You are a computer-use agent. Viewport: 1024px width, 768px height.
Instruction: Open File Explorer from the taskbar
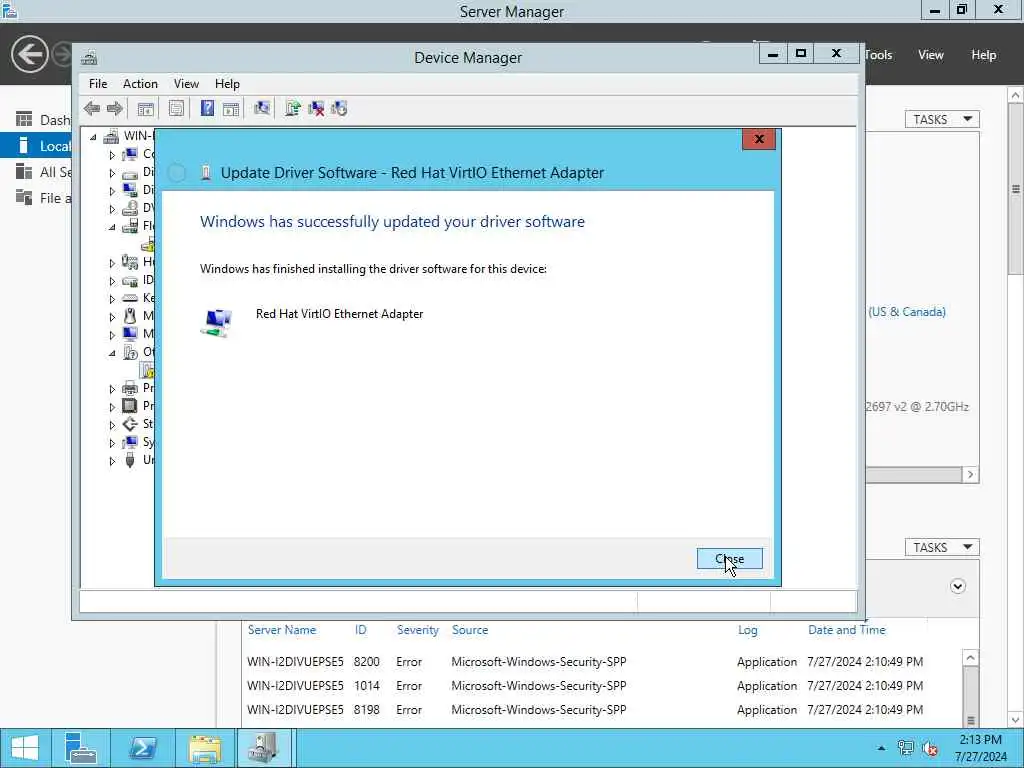(204, 748)
